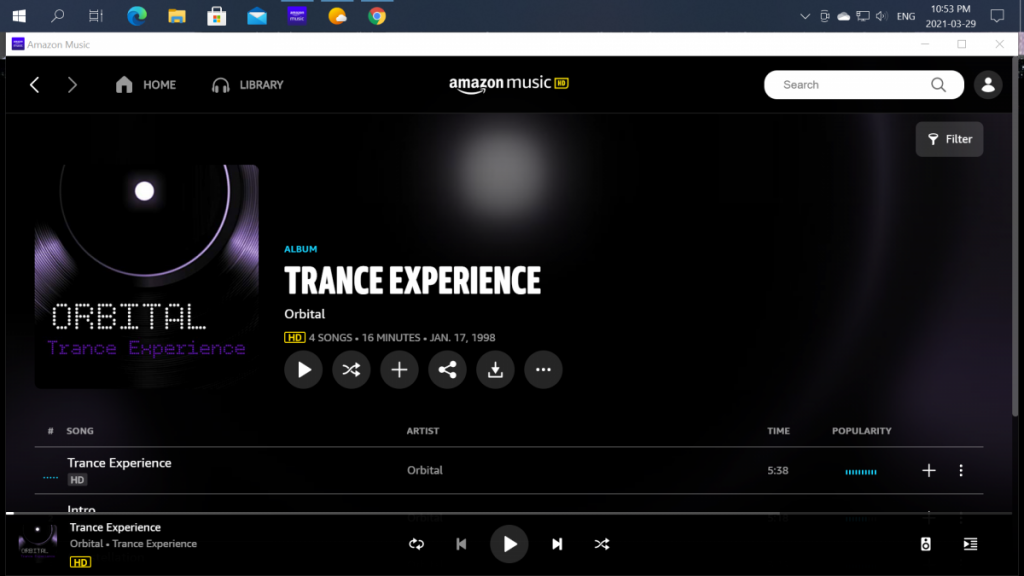
Task: Open the Home page
Action: click(146, 85)
